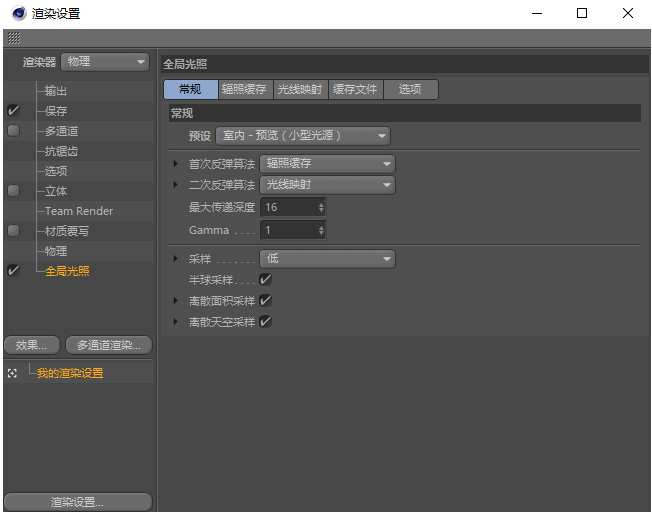Image resolution: width=652 pixels, height=512 pixels.
Task: Select 我的渲染设置 preset entry
Action: (x=70, y=373)
